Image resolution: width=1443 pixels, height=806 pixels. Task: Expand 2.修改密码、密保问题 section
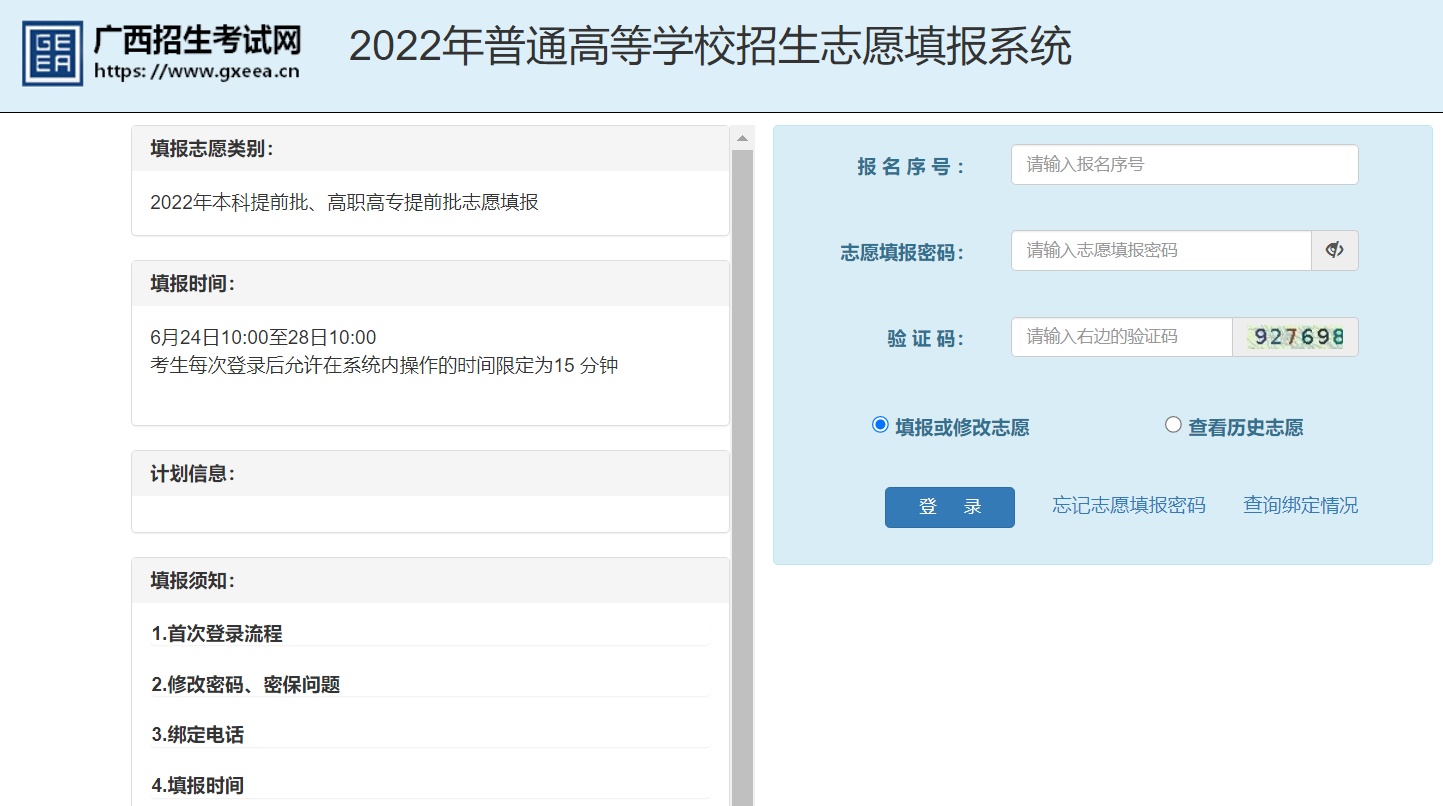click(x=246, y=685)
